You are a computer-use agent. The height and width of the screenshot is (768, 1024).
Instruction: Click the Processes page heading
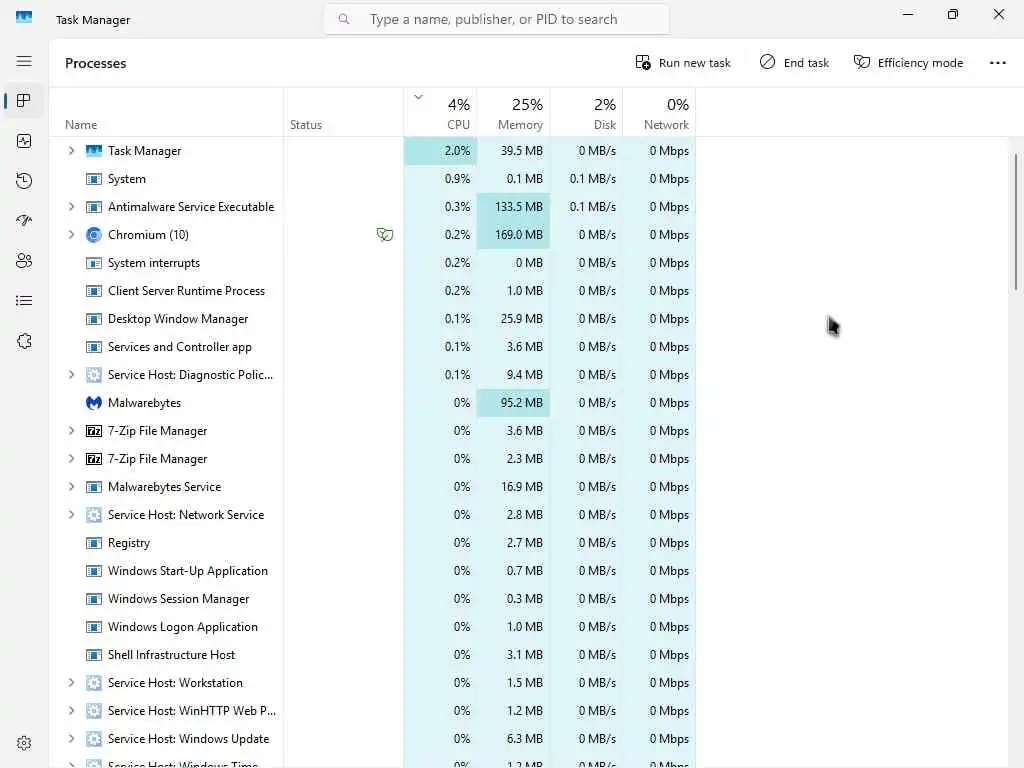tap(95, 63)
